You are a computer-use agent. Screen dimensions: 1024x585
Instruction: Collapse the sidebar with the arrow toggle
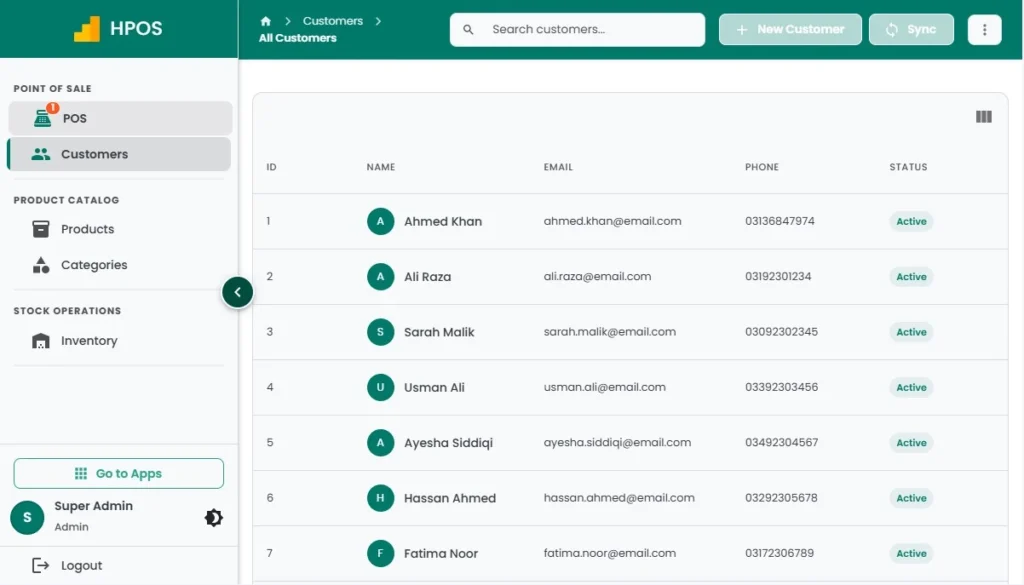point(237,292)
